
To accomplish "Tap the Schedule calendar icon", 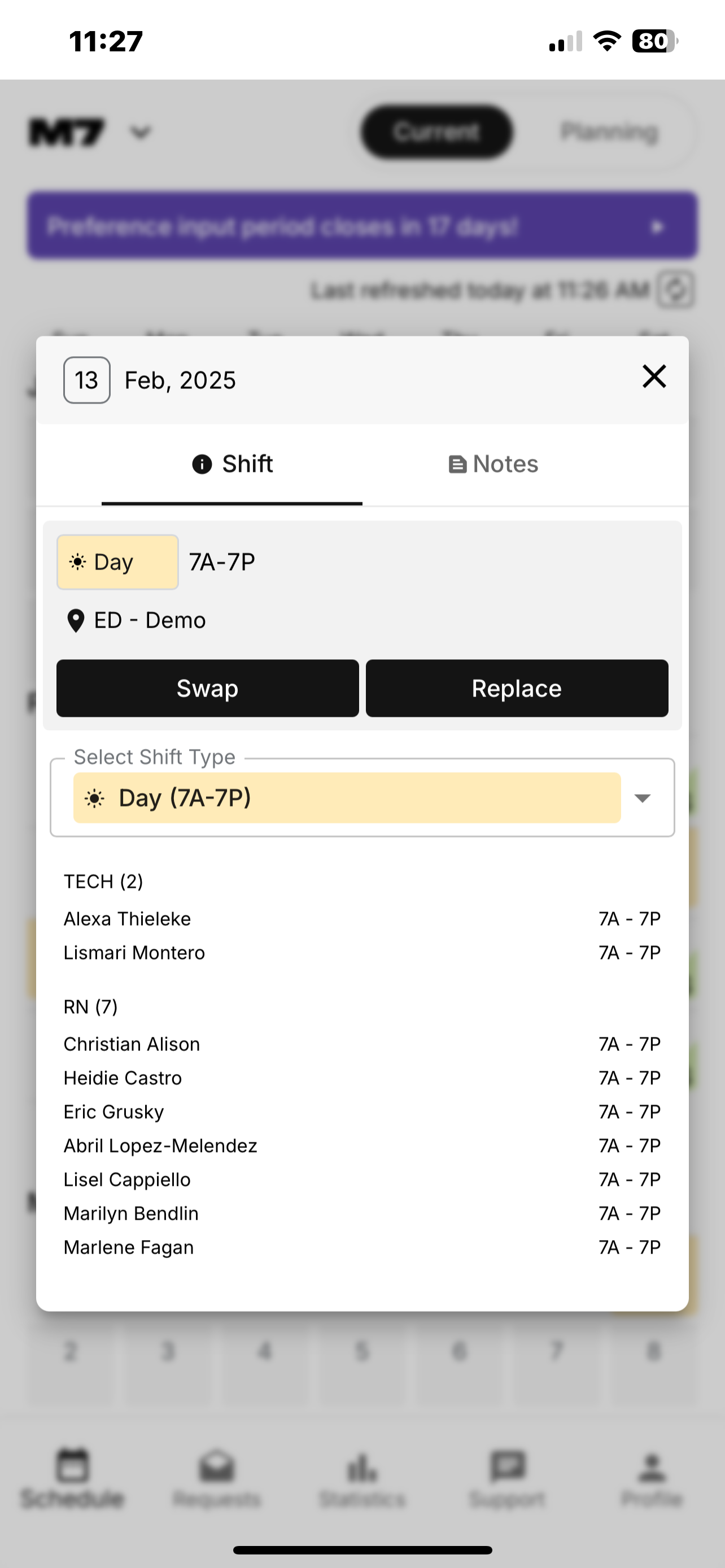I will [72, 1466].
